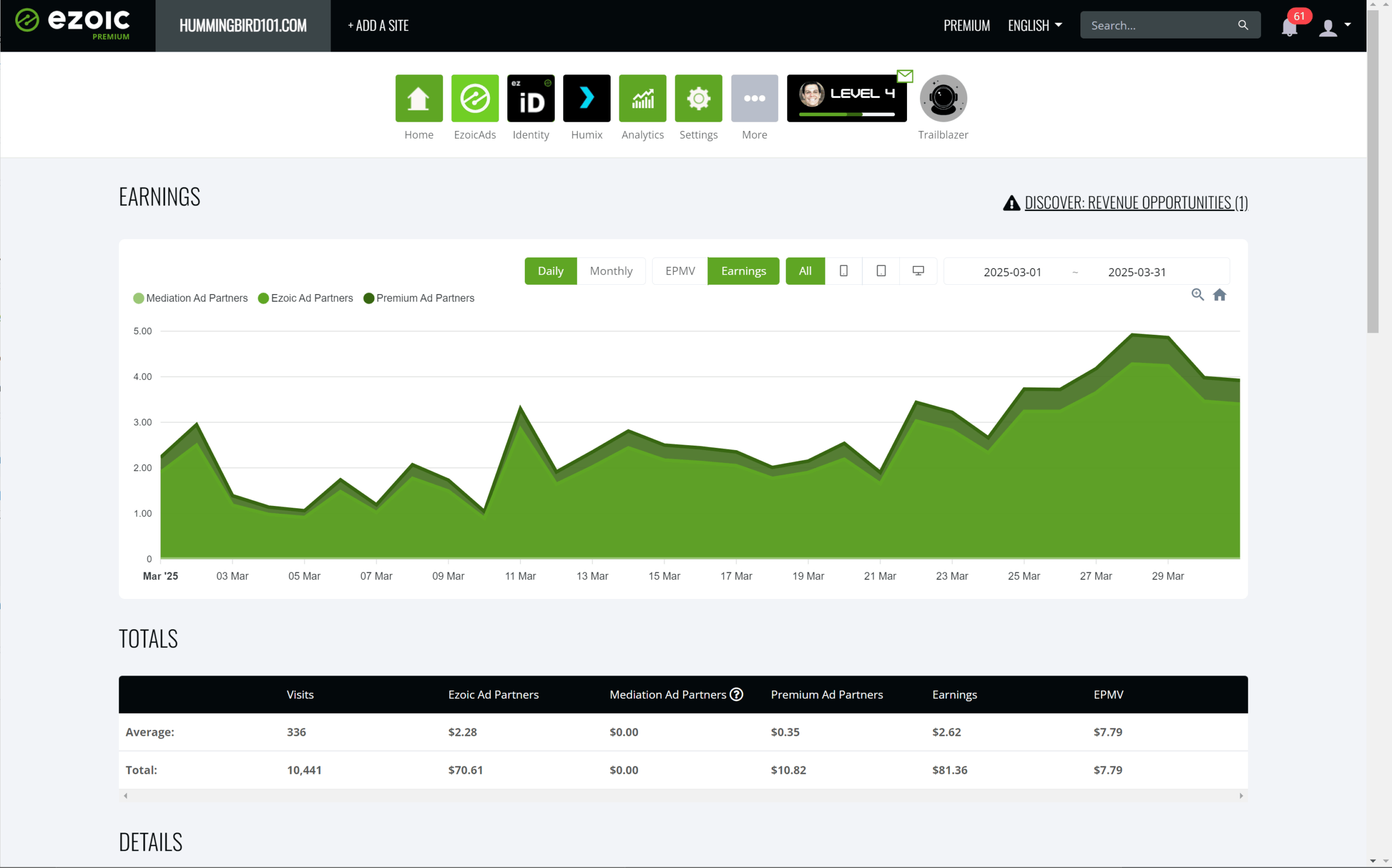Click the page scroll down arrow

pos(1373,861)
